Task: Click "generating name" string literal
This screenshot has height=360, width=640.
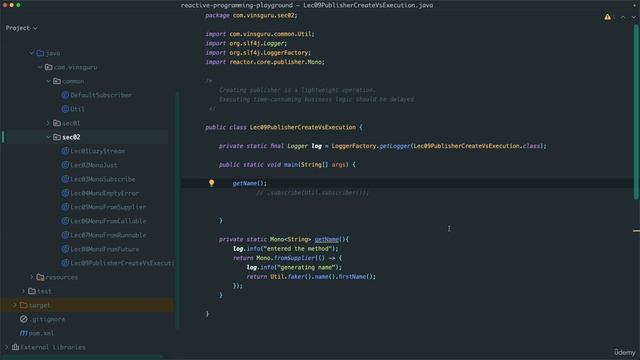Action: coord(308,267)
